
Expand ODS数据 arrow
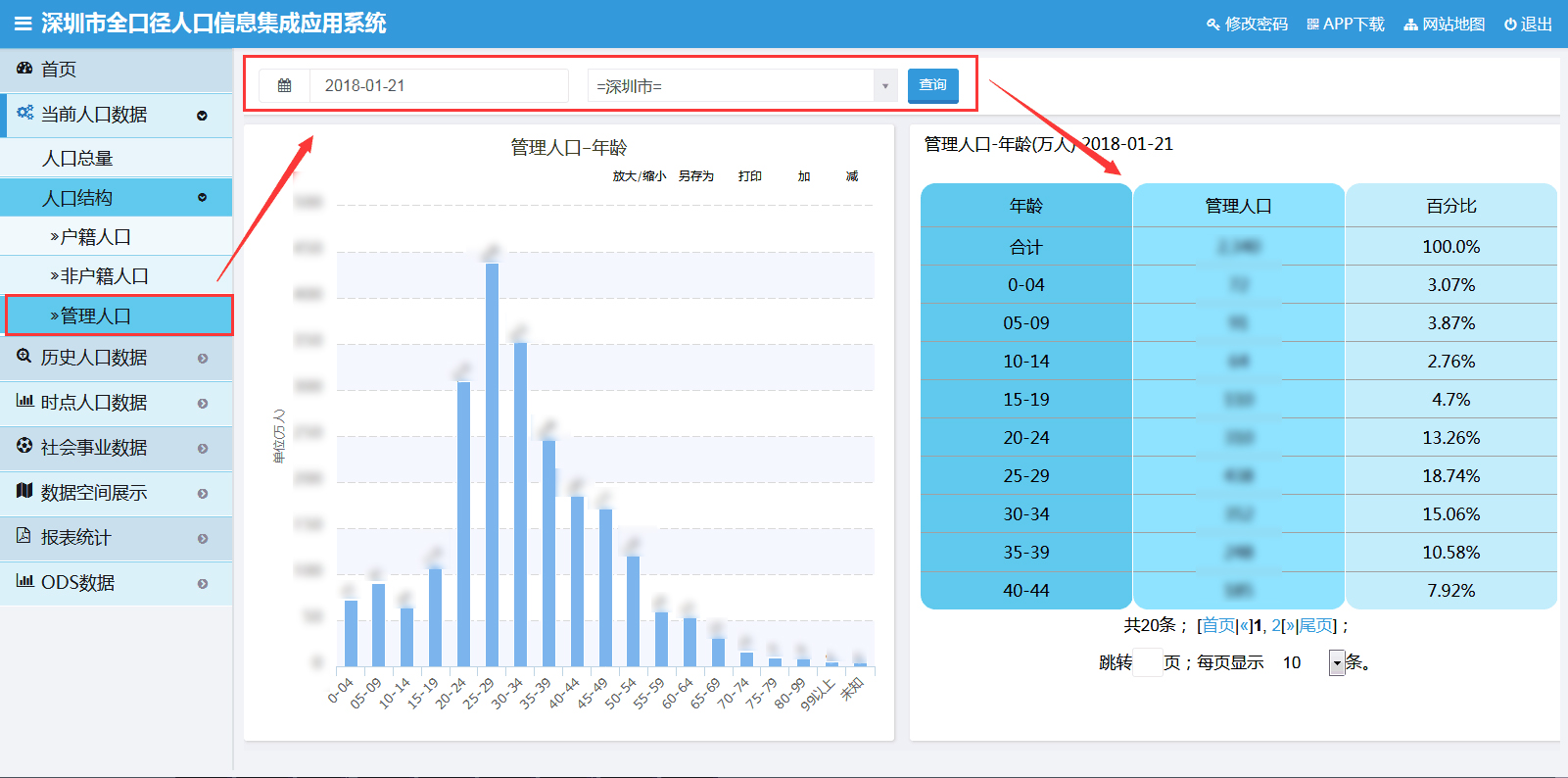click(x=203, y=584)
